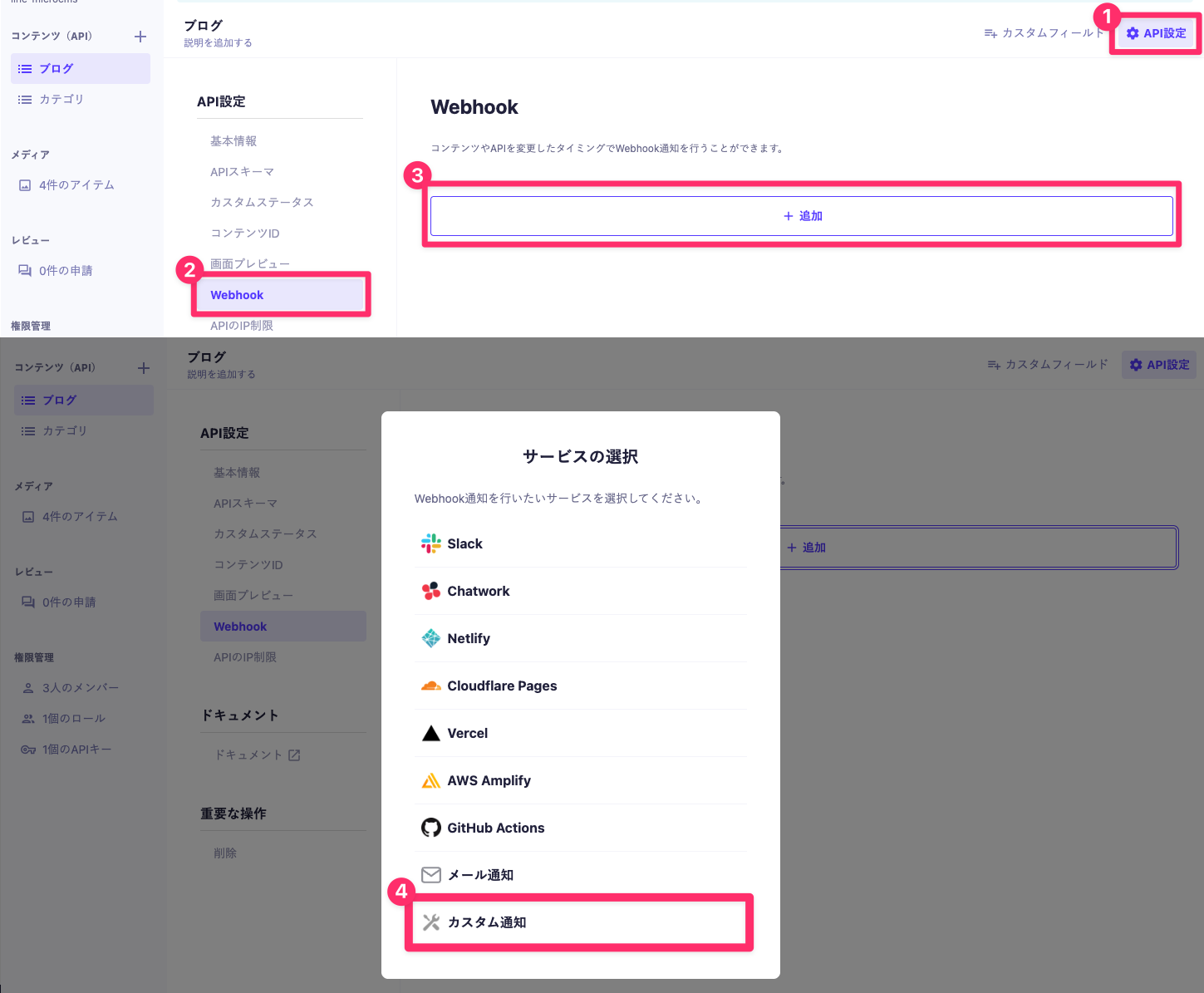Choose the Chatwork icon in the dialog
Image resolution: width=1204 pixels, height=993 pixels.
point(431,591)
